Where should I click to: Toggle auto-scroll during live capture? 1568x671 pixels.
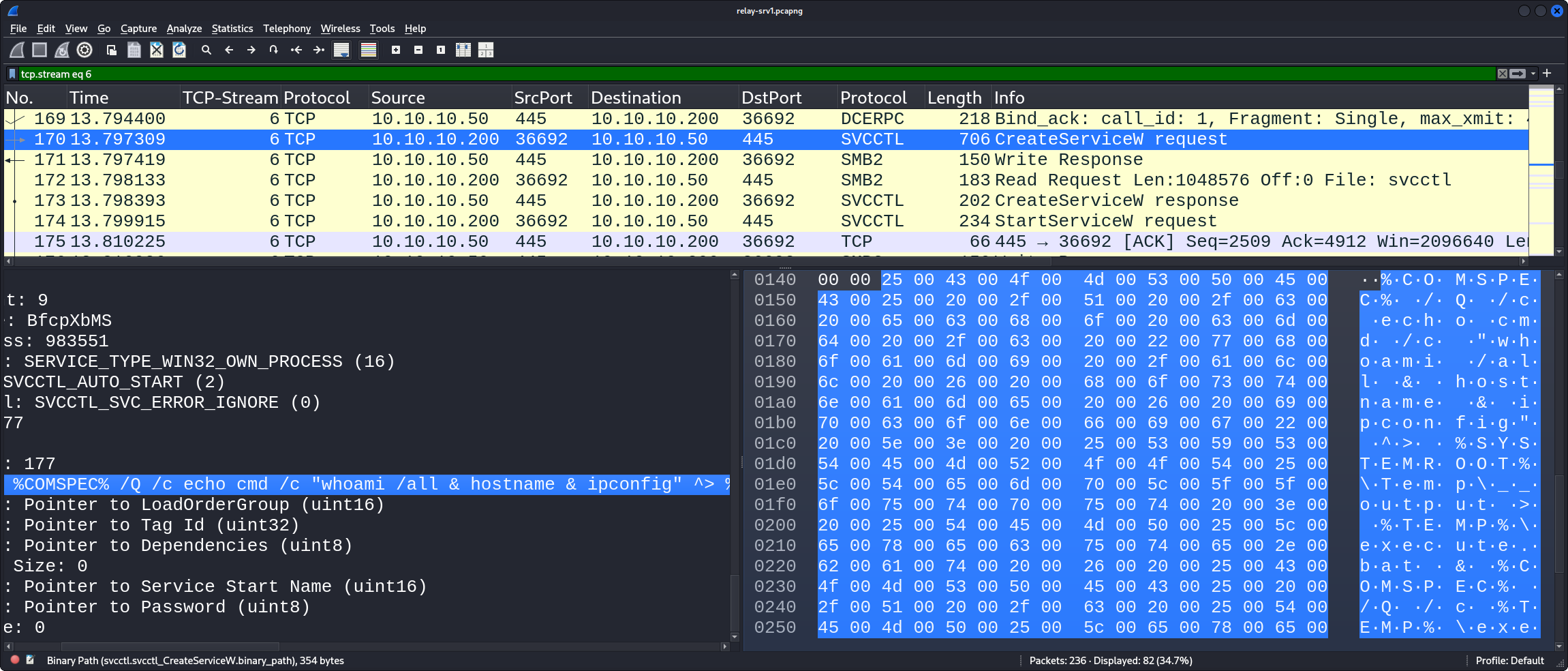click(x=341, y=50)
